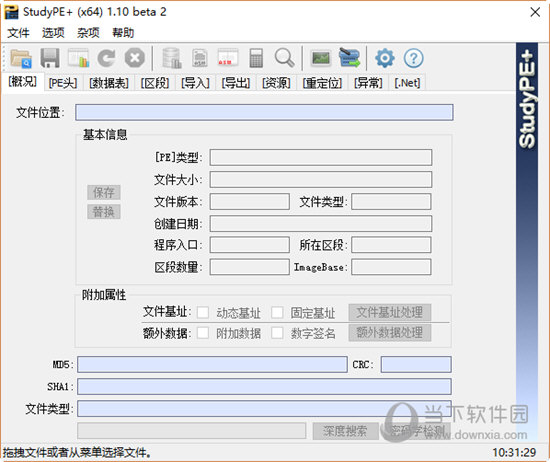The image size is (550, 462).
Task: Switch to the [导入] tab
Action: click(195, 83)
